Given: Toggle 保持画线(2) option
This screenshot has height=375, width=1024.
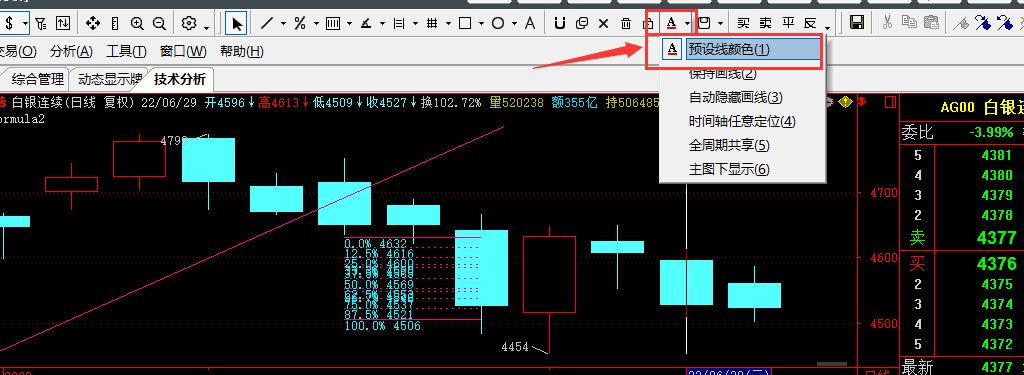Looking at the screenshot, I should point(722,74).
